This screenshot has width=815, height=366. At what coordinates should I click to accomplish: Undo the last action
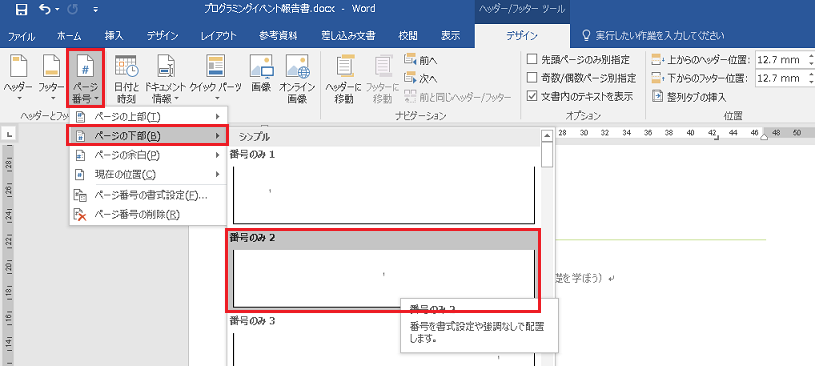point(45,9)
